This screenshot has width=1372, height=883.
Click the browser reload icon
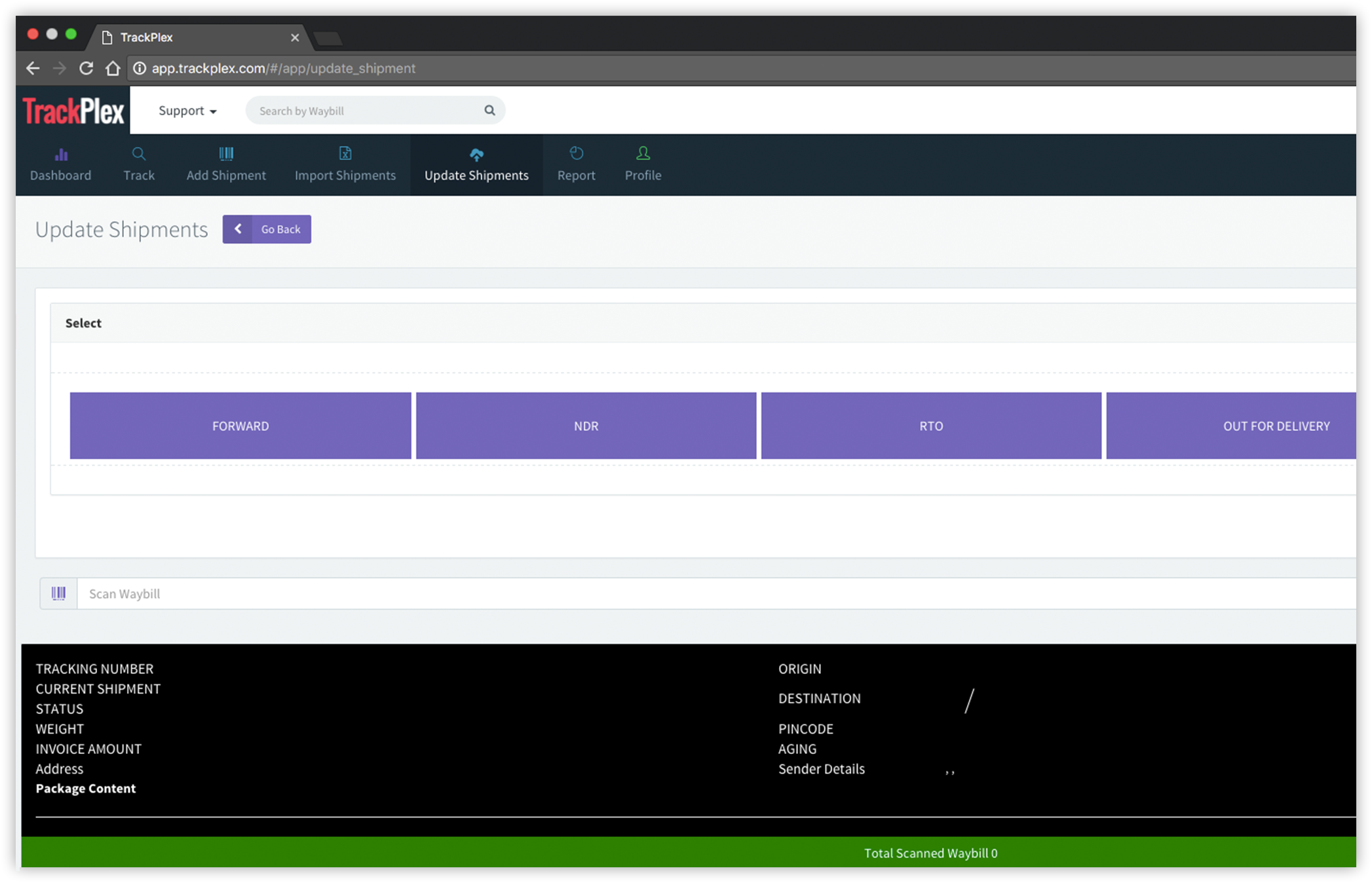86,68
